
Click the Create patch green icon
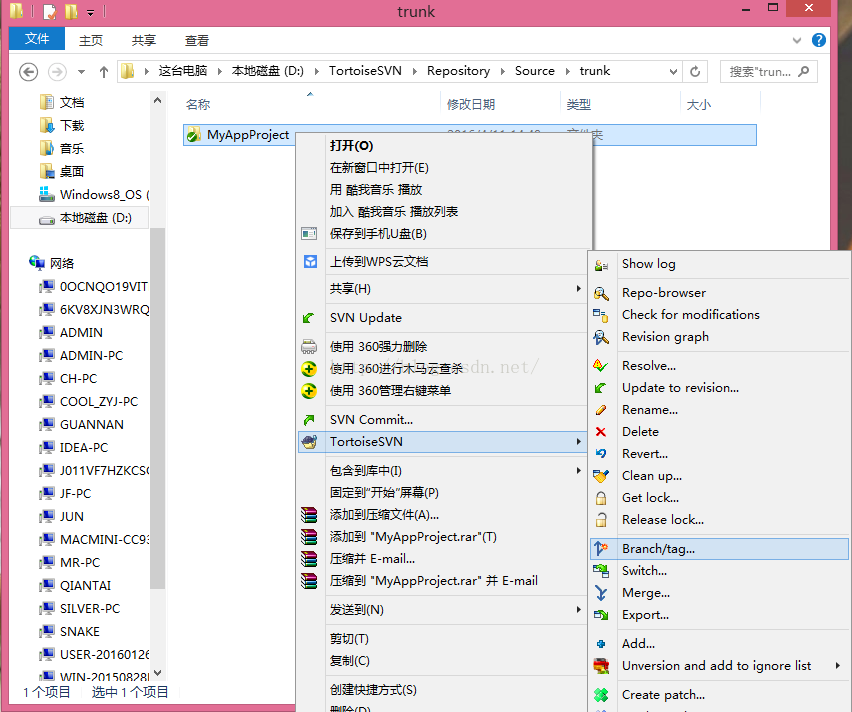601,695
